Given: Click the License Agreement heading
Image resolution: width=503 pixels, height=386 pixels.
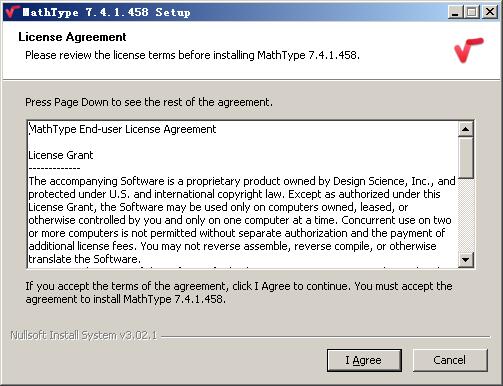Looking at the screenshot, I should (72, 37).
